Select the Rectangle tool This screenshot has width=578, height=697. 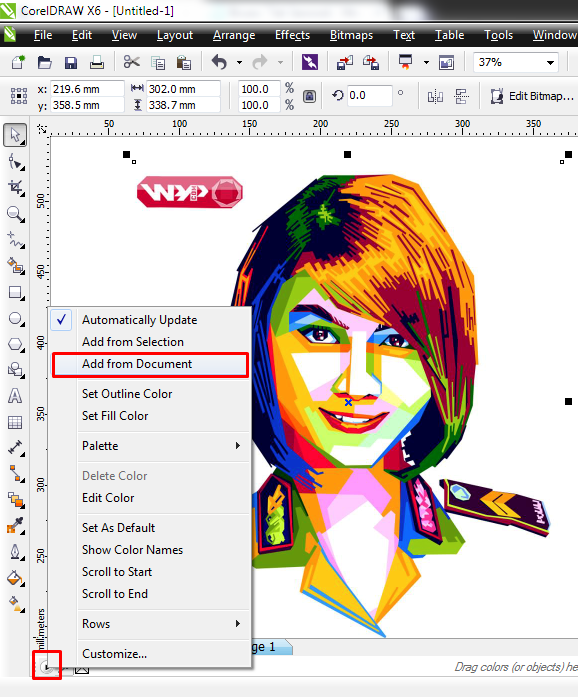pyautogui.click(x=15, y=292)
